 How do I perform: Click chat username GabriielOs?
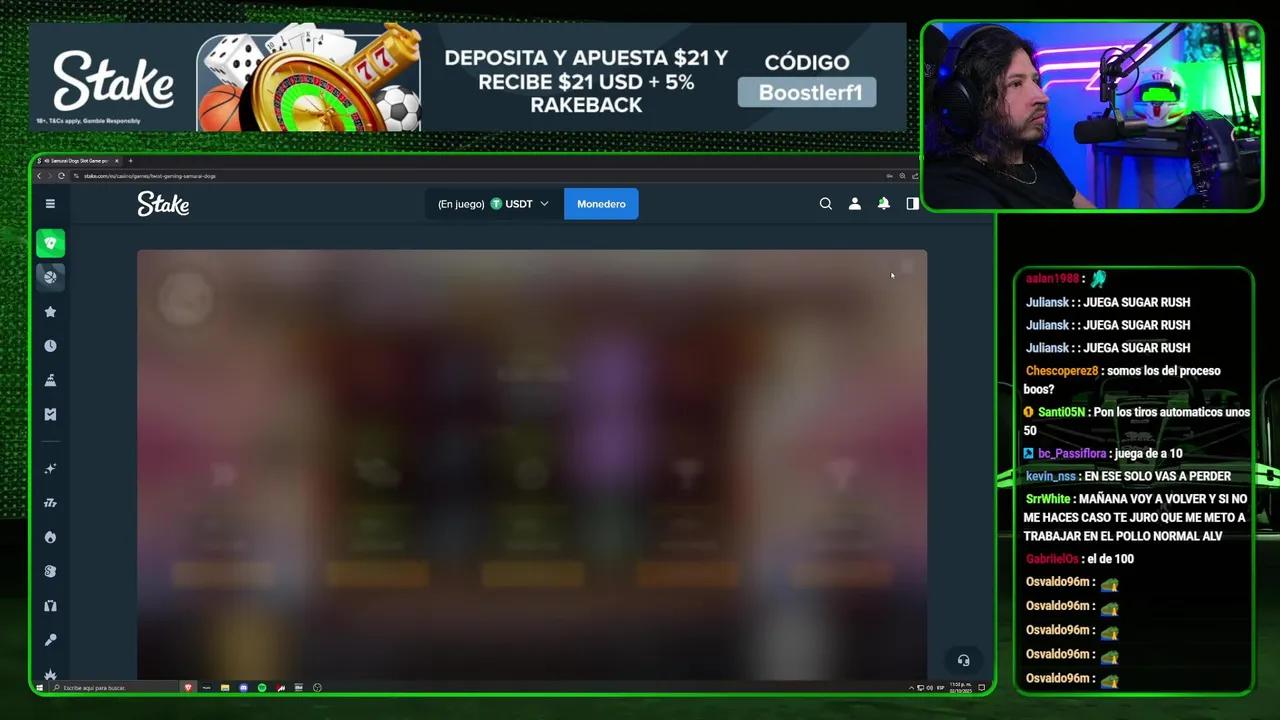pos(1052,559)
